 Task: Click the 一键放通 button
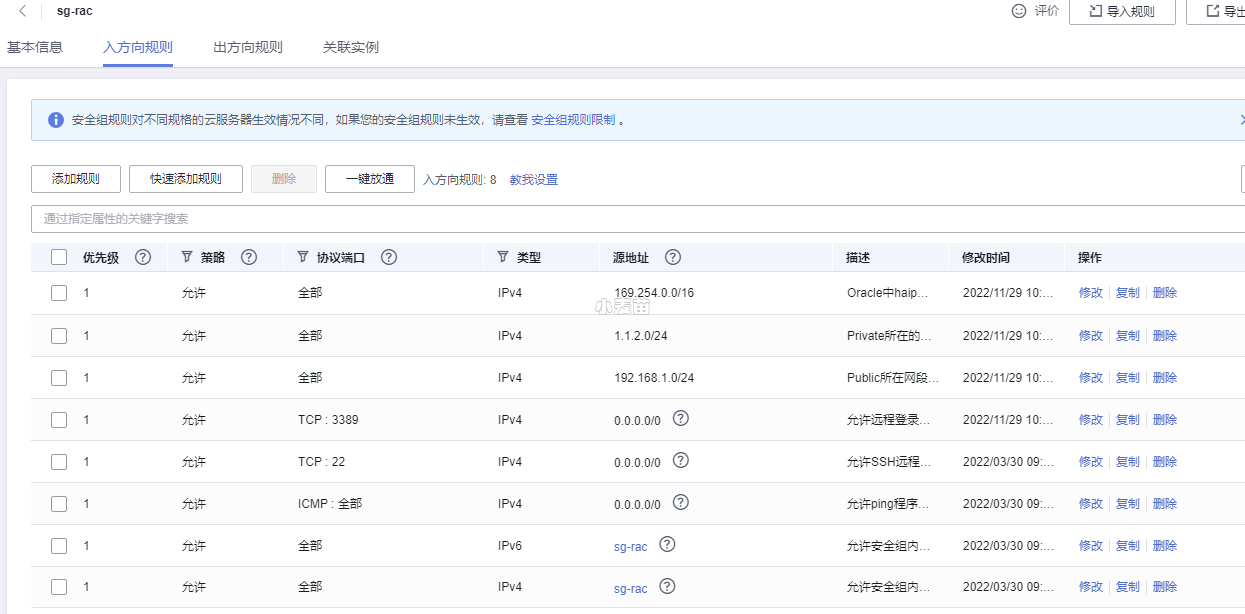tap(370, 179)
